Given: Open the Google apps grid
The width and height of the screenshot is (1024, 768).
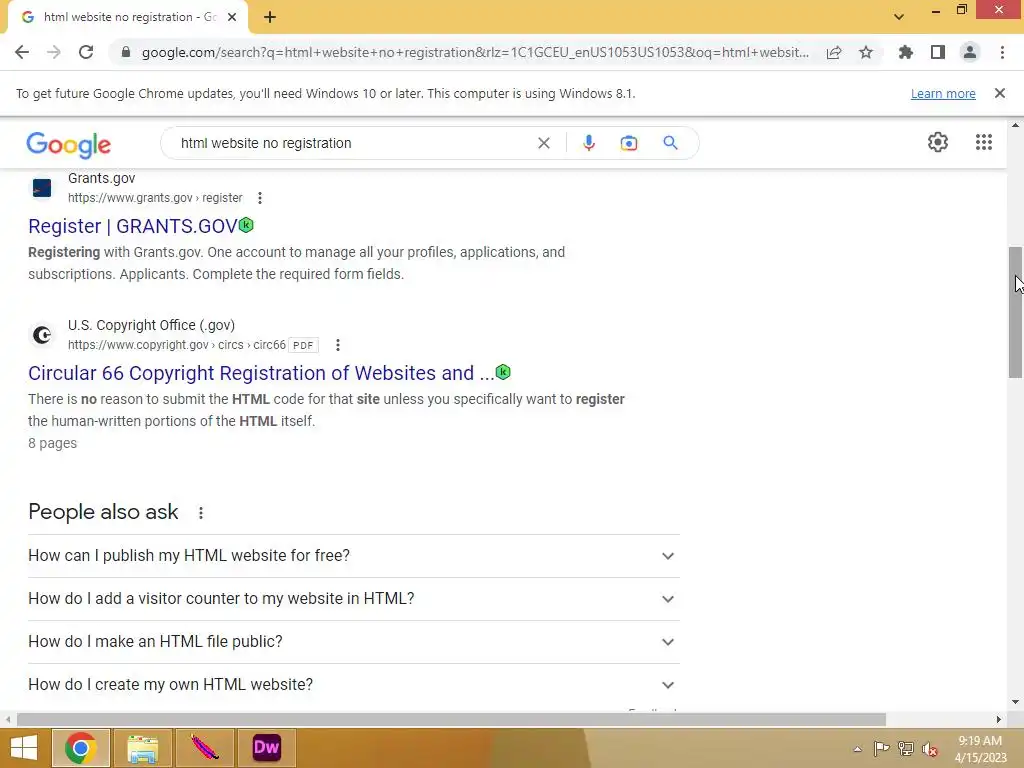Looking at the screenshot, I should [x=984, y=142].
